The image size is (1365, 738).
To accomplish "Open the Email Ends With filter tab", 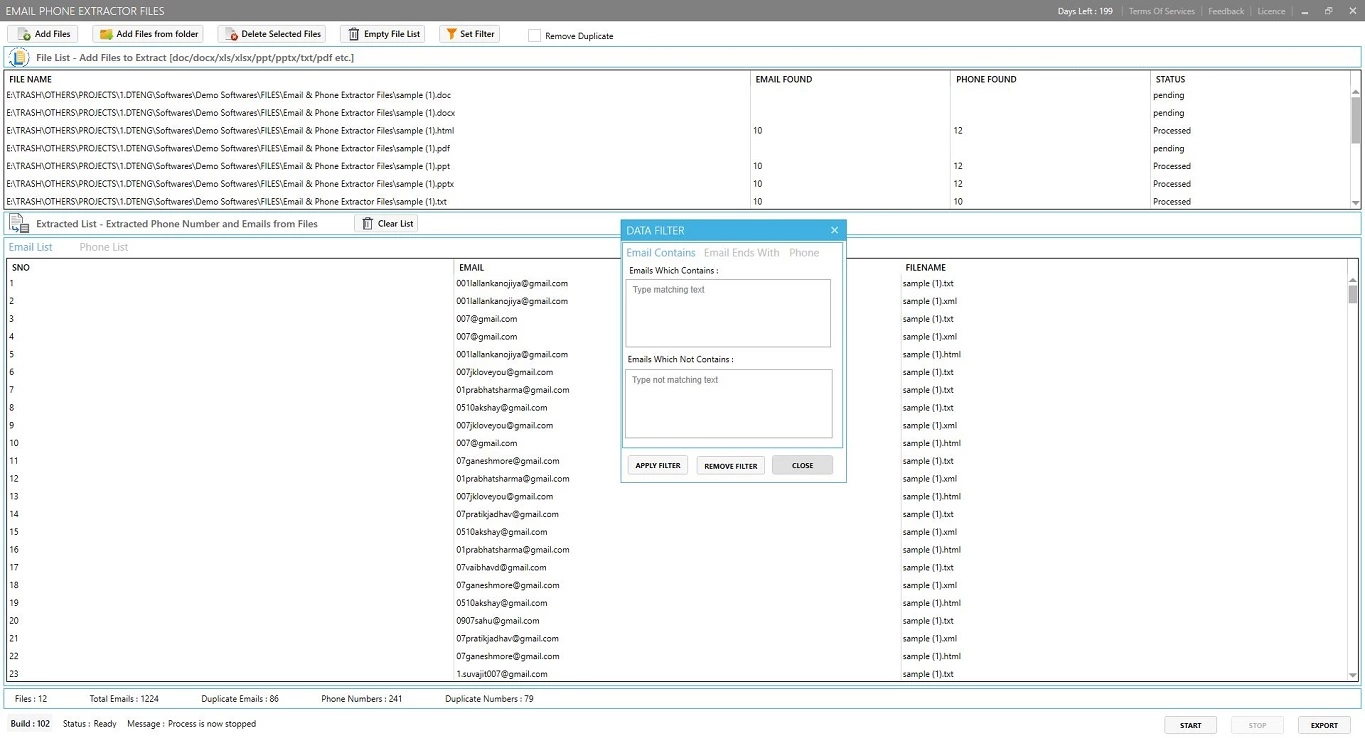I will coord(741,253).
